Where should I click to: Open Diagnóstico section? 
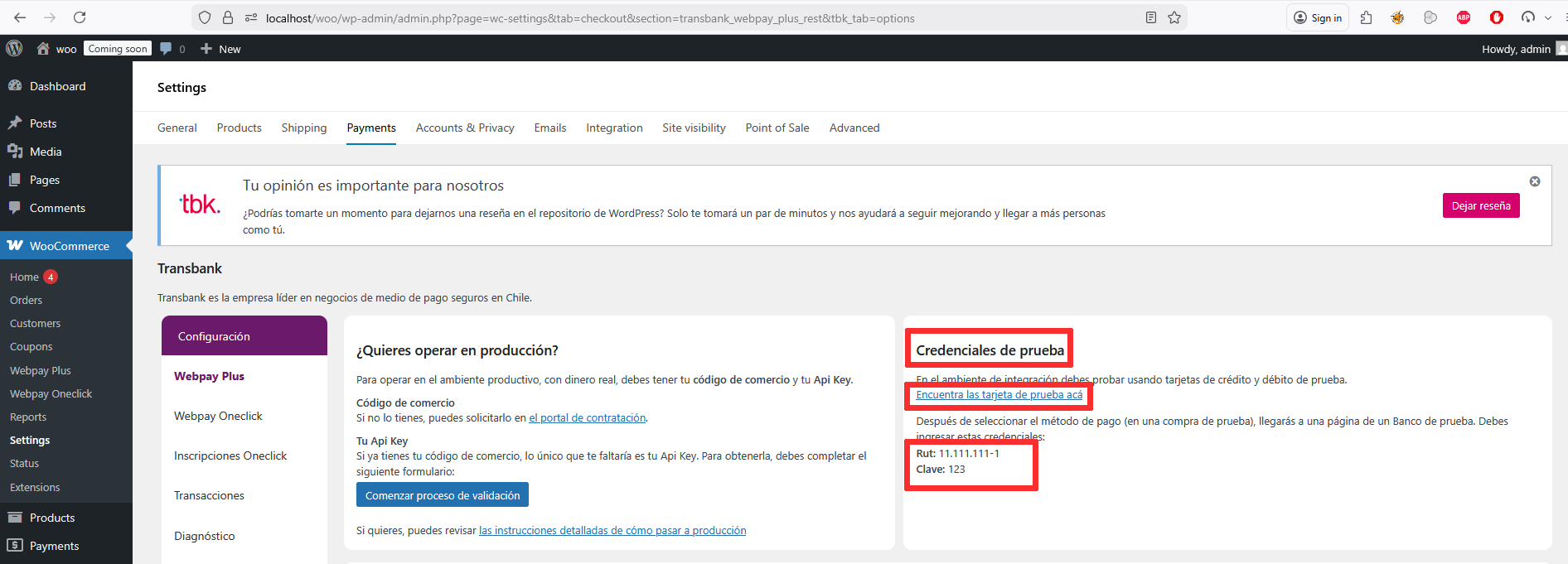click(204, 536)
